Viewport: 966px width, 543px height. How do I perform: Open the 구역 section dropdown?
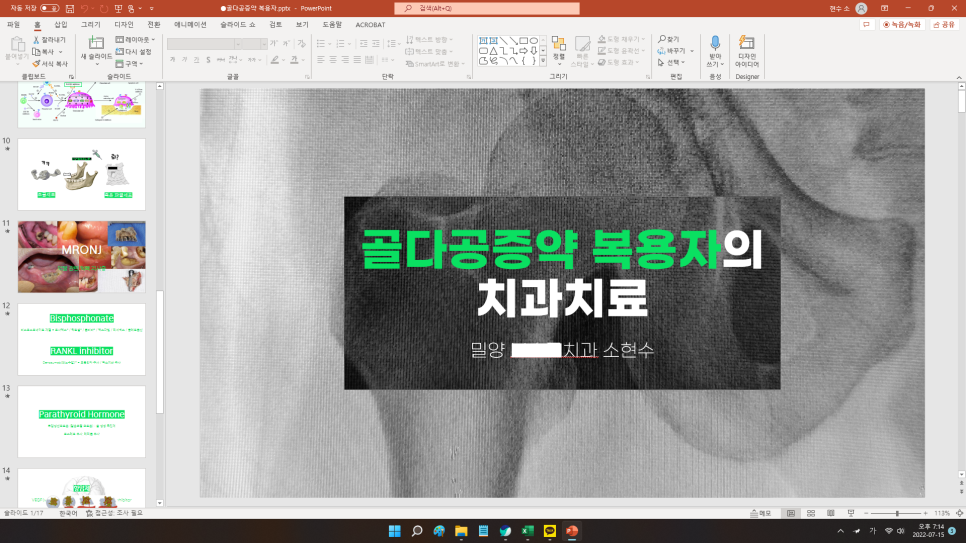pyautogui.click(x=129, y=63)
